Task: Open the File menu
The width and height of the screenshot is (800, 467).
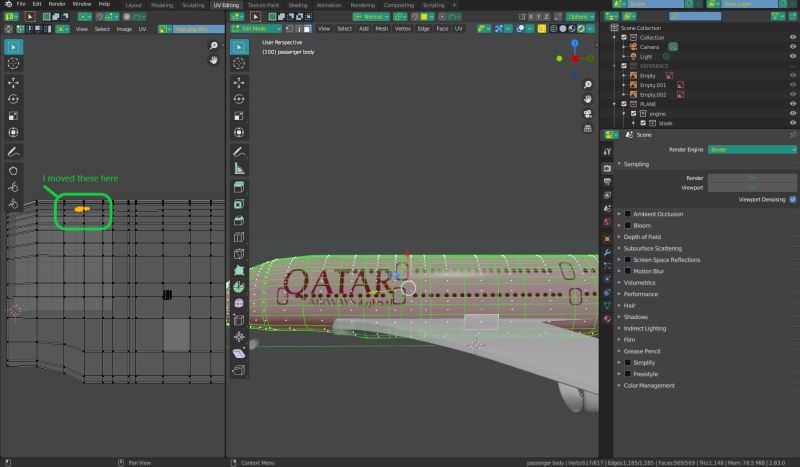Action: pyautogui.click(x=21, y=4)
